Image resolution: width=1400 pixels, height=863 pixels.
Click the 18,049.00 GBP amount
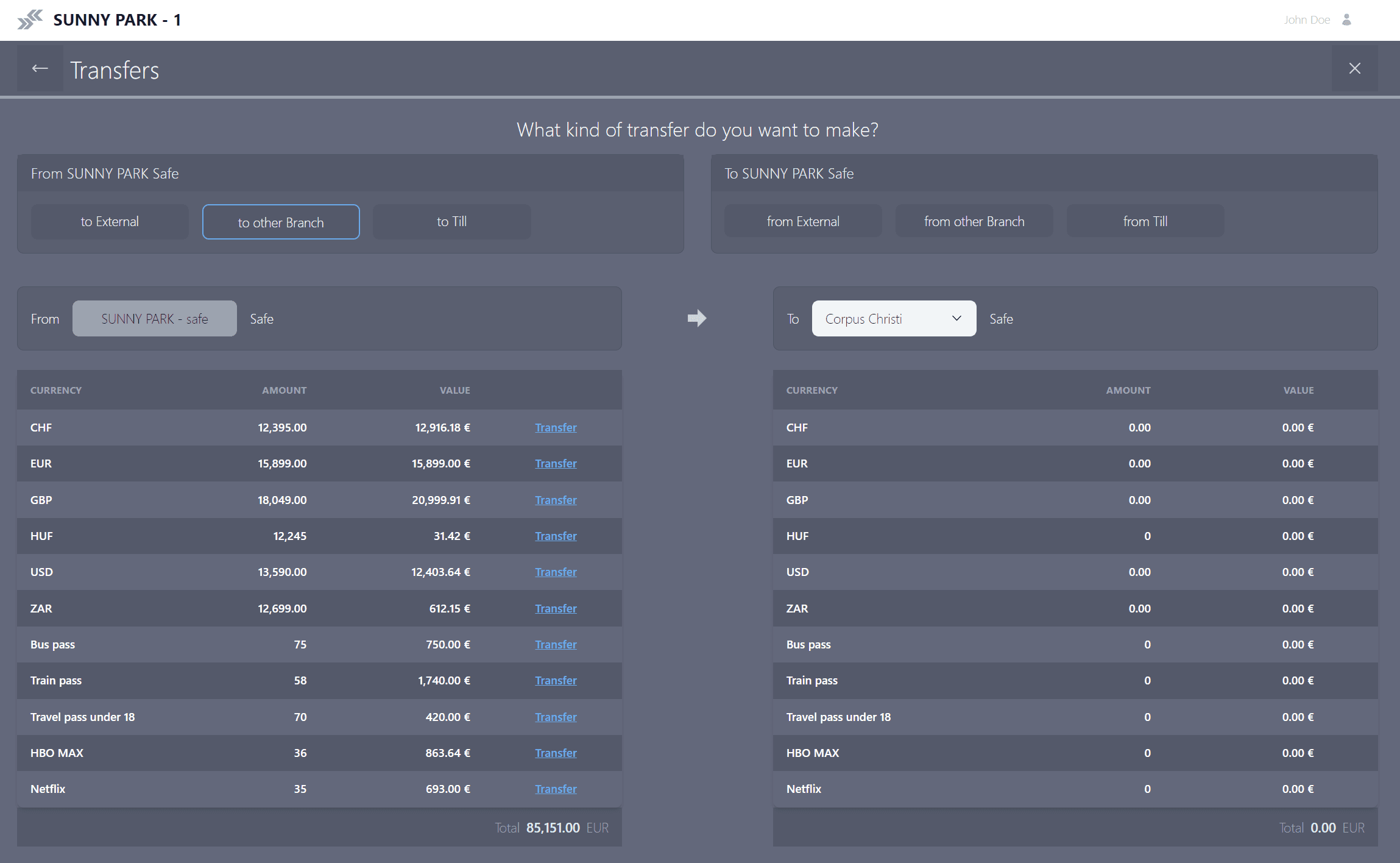click(282, 500)
